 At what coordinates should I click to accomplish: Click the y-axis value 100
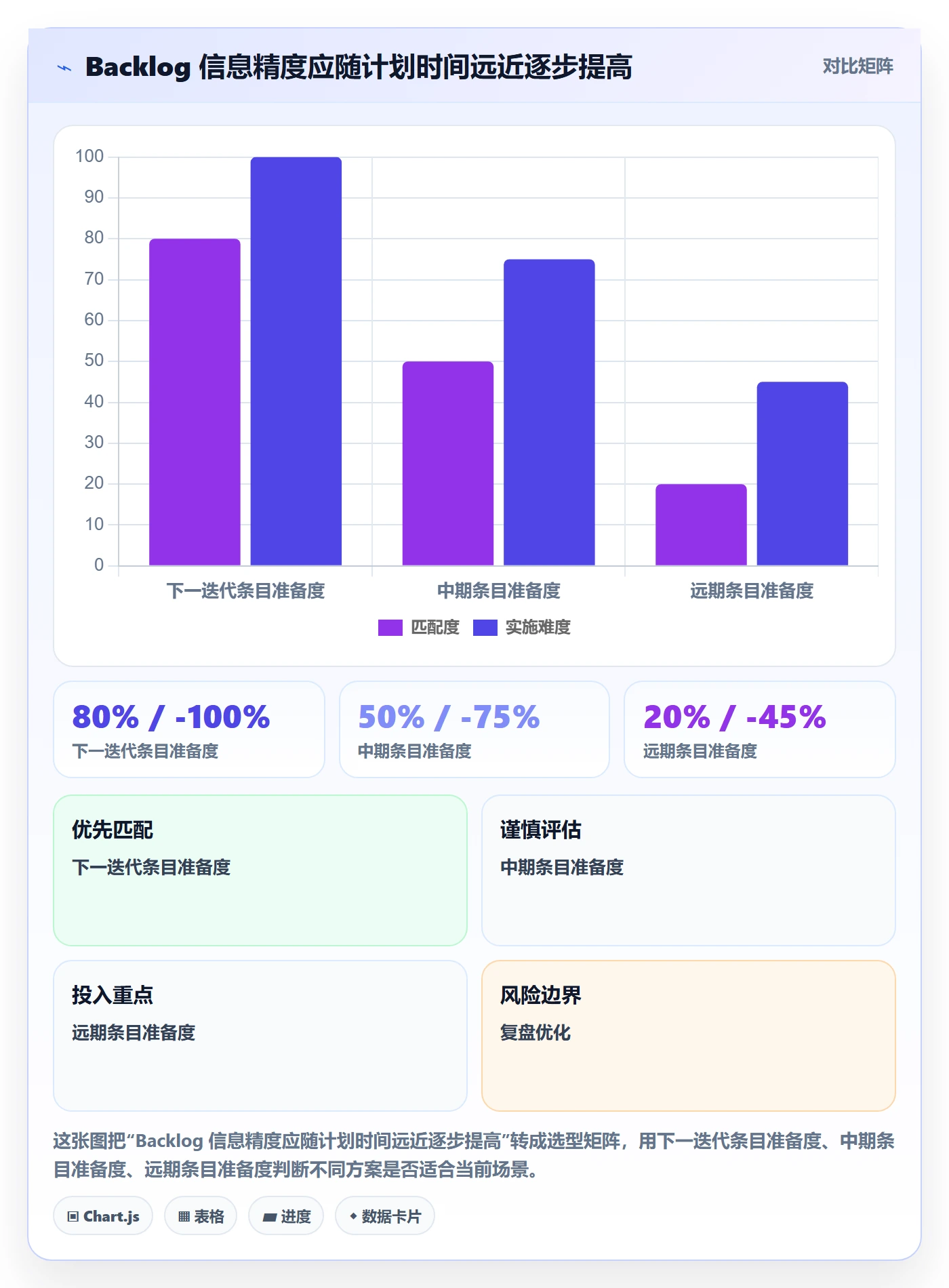point(89,157)
